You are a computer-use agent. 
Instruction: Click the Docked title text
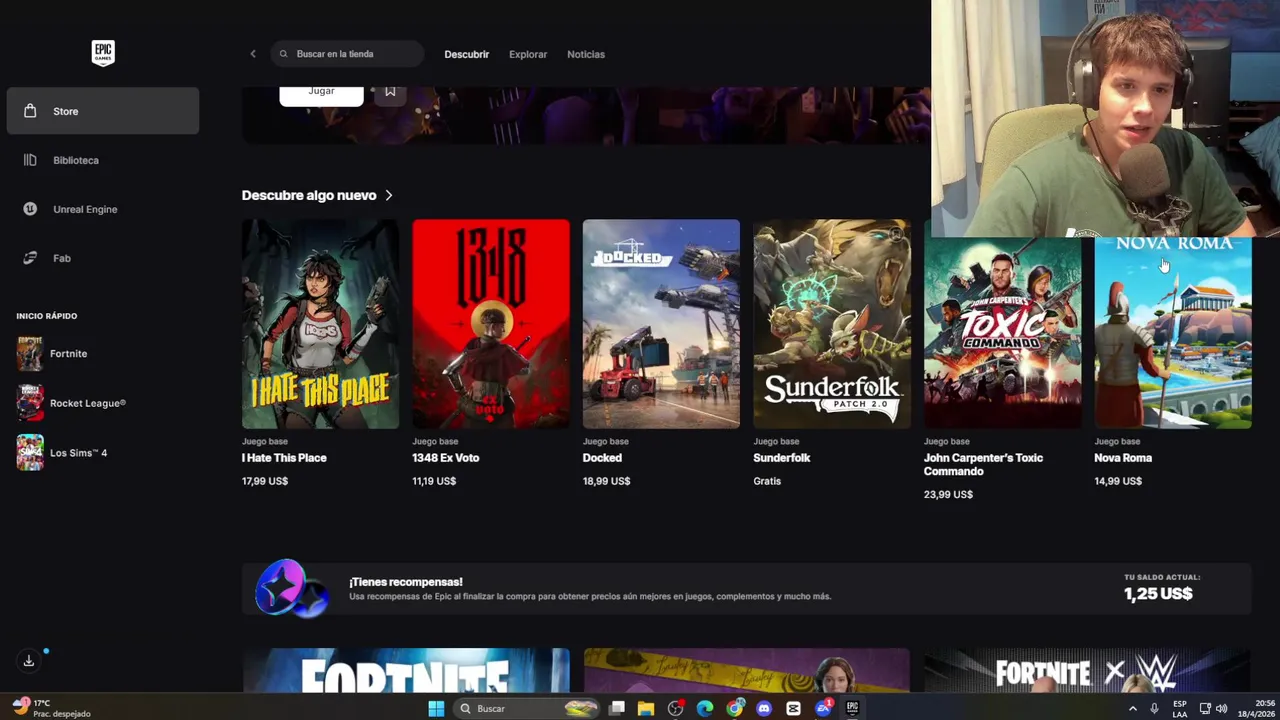tap(602, 458)
